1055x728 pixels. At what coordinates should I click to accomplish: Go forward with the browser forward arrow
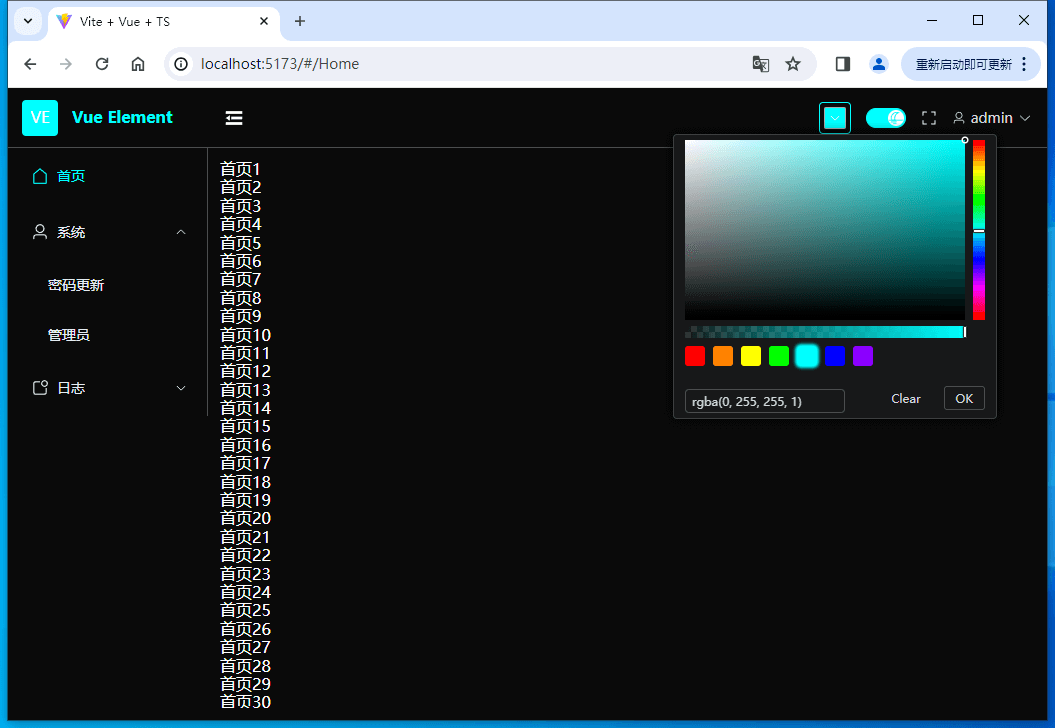pyautogui.click(x=66, y=64)
